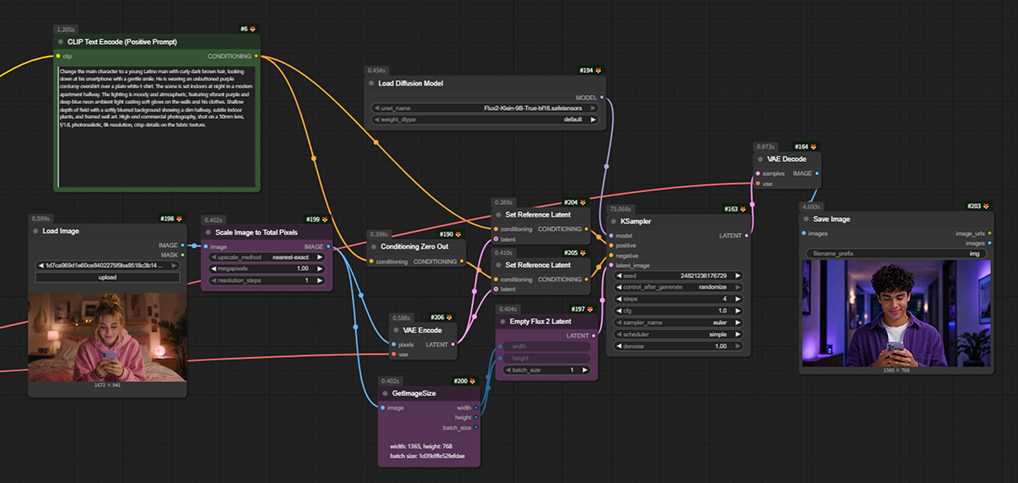
Task: Click the fox badge on Empty Flux 2 Latent #197
Action: 590,310
